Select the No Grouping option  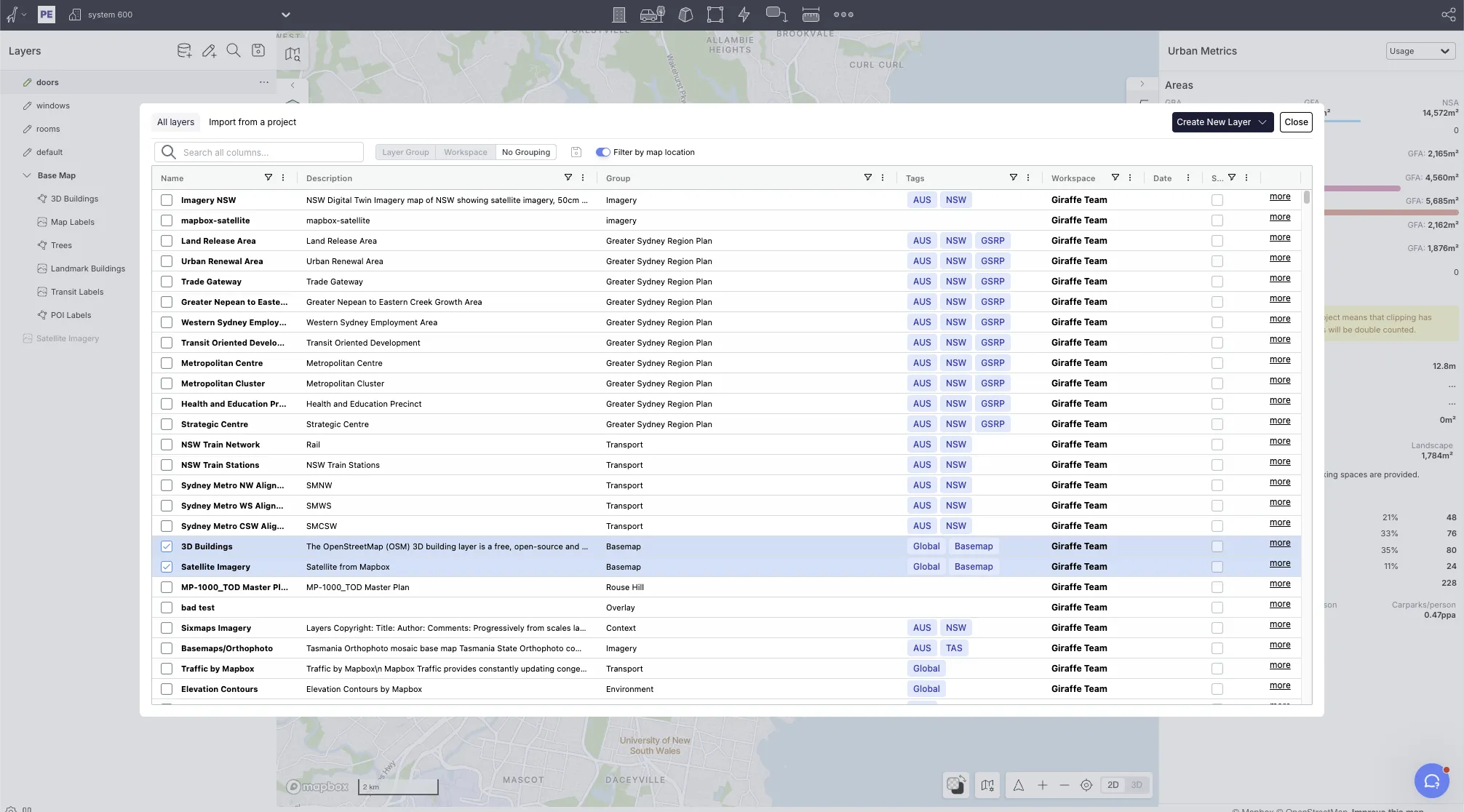point(525,152)
